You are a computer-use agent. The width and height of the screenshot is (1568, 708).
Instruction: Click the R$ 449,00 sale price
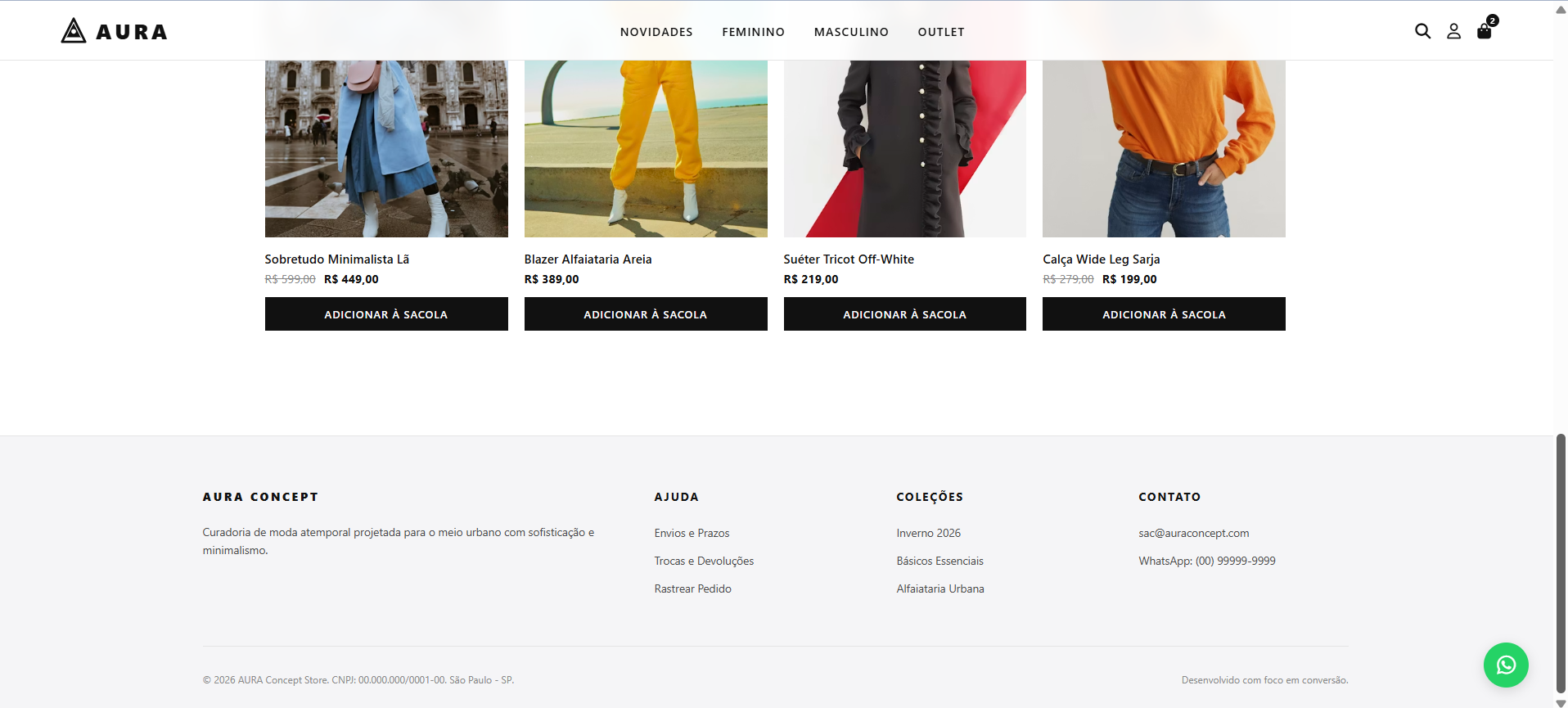pos(351,279)
